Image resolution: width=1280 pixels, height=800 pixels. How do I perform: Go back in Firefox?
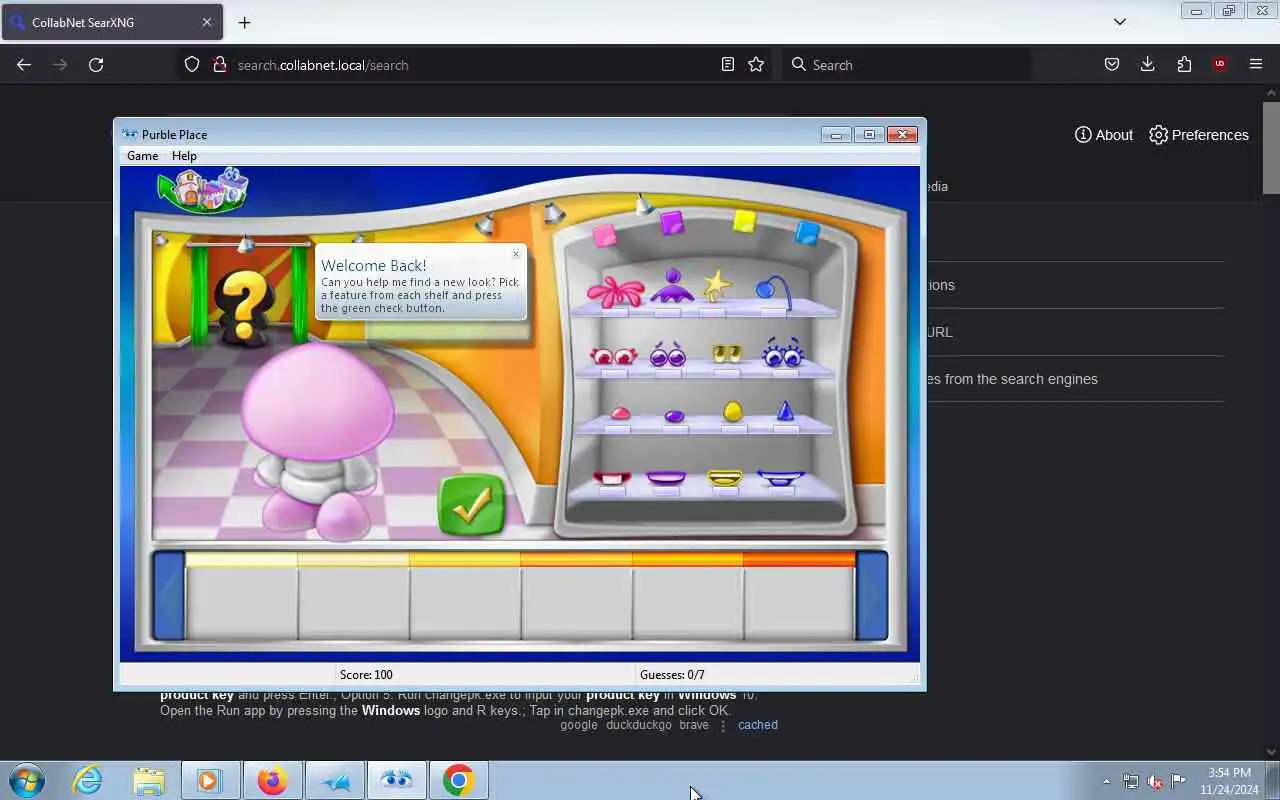24,65
